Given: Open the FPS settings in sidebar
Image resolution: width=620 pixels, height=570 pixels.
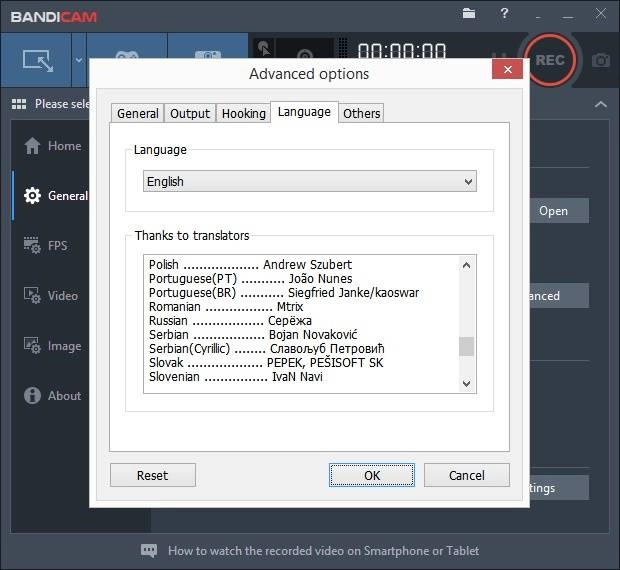Looking at the screenshot, I should click(x=46, y=245).
